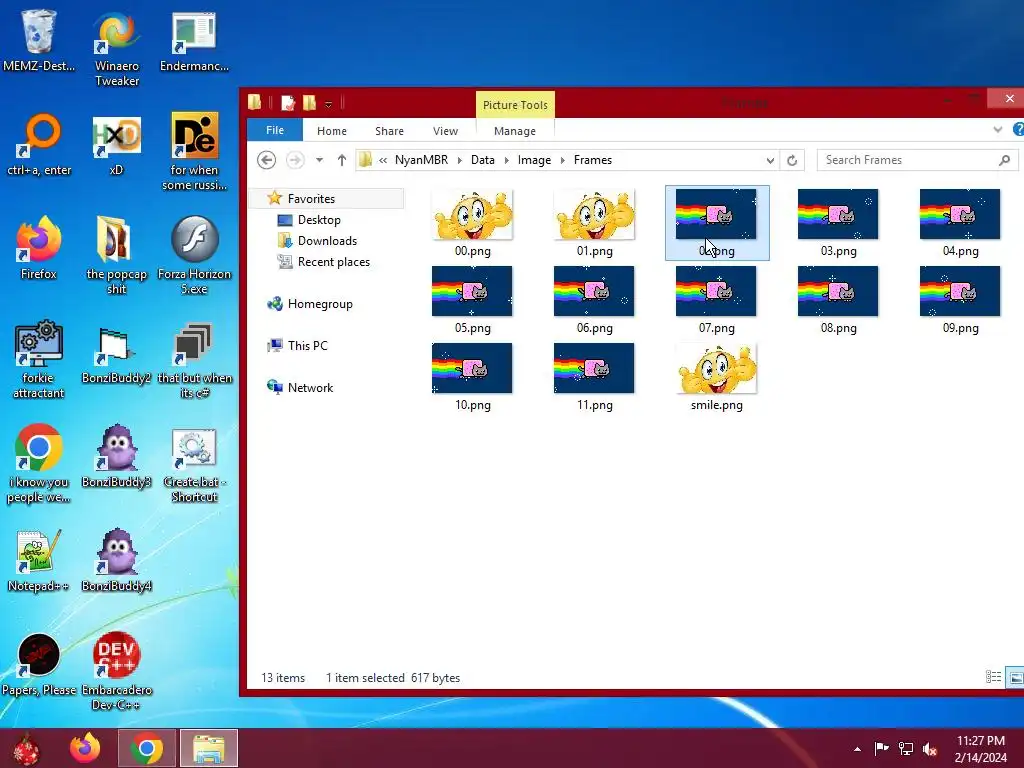The height and width of the screenshot is (768, 1024).
Task: Open Embarcadero Dev-C++ desktop shortcut
Action: pos(116,671)
